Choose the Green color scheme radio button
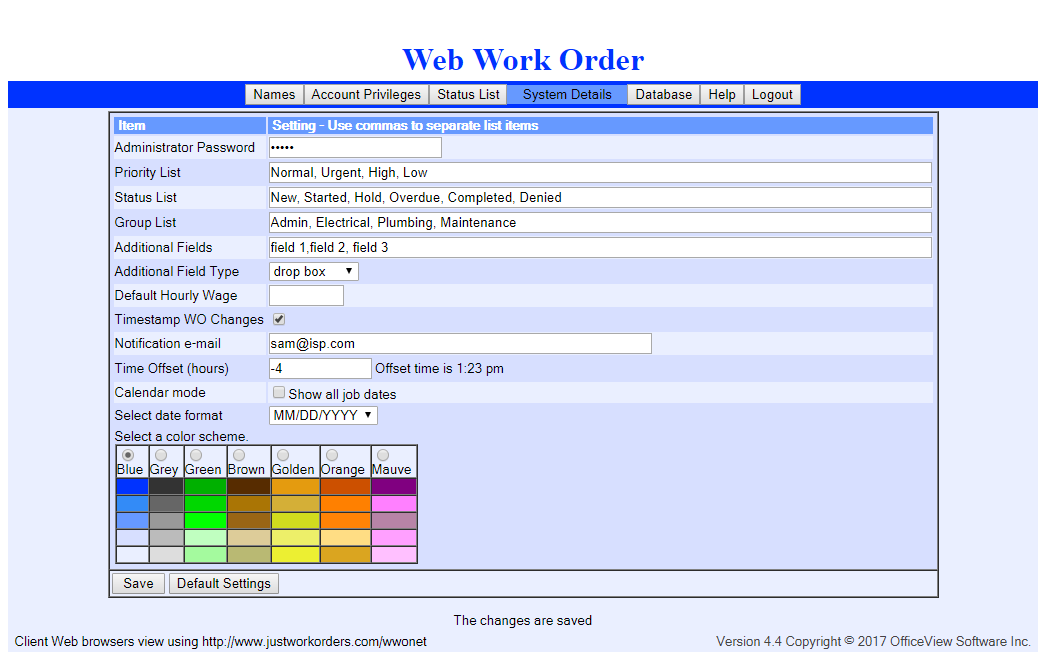Viewport: 1046px width, 660px height. [x=196, y=455]
